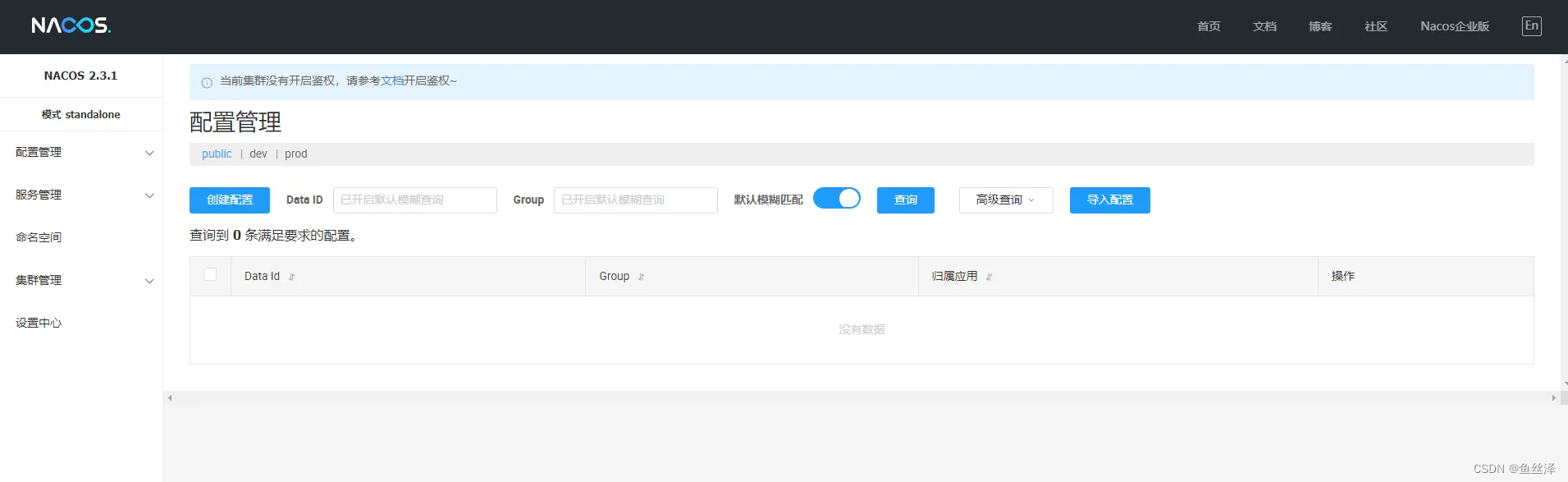
Task: Select the public namespace tab
Action: click(x=217, y=154)
